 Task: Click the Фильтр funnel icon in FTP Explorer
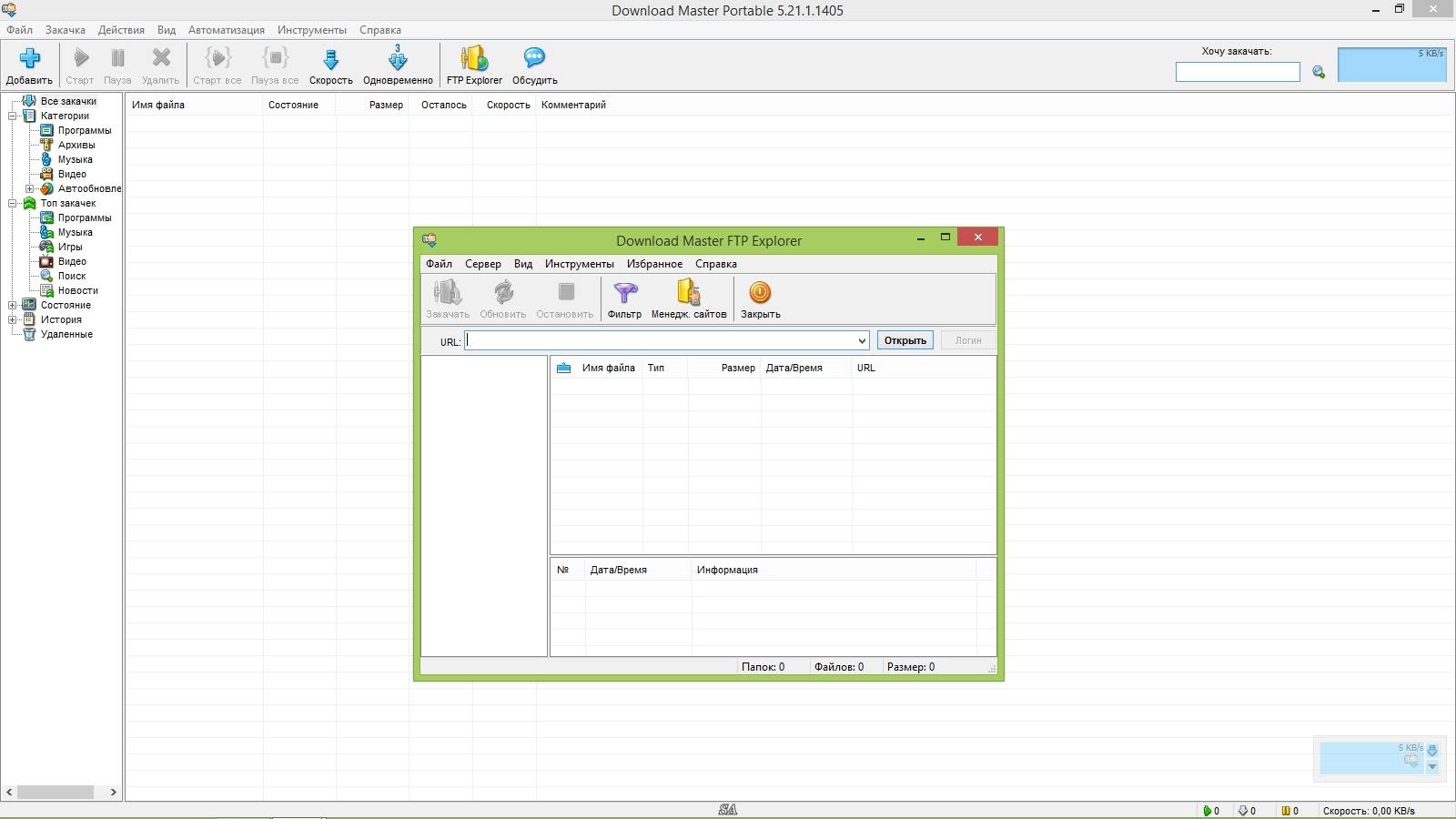coord(625,292)
